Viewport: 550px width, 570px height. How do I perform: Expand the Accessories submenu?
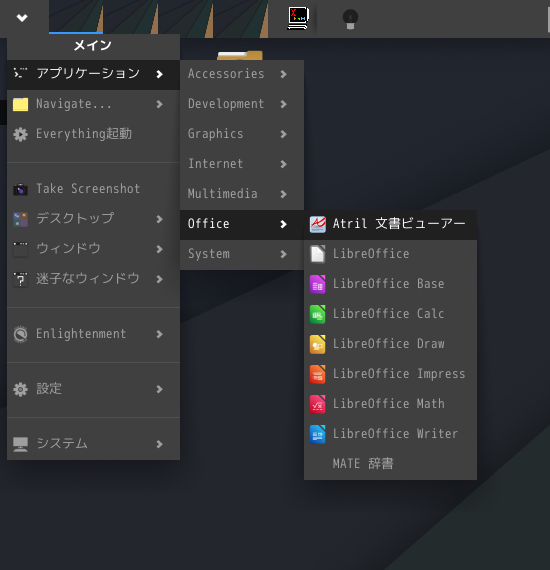click(x=242, y=74)
